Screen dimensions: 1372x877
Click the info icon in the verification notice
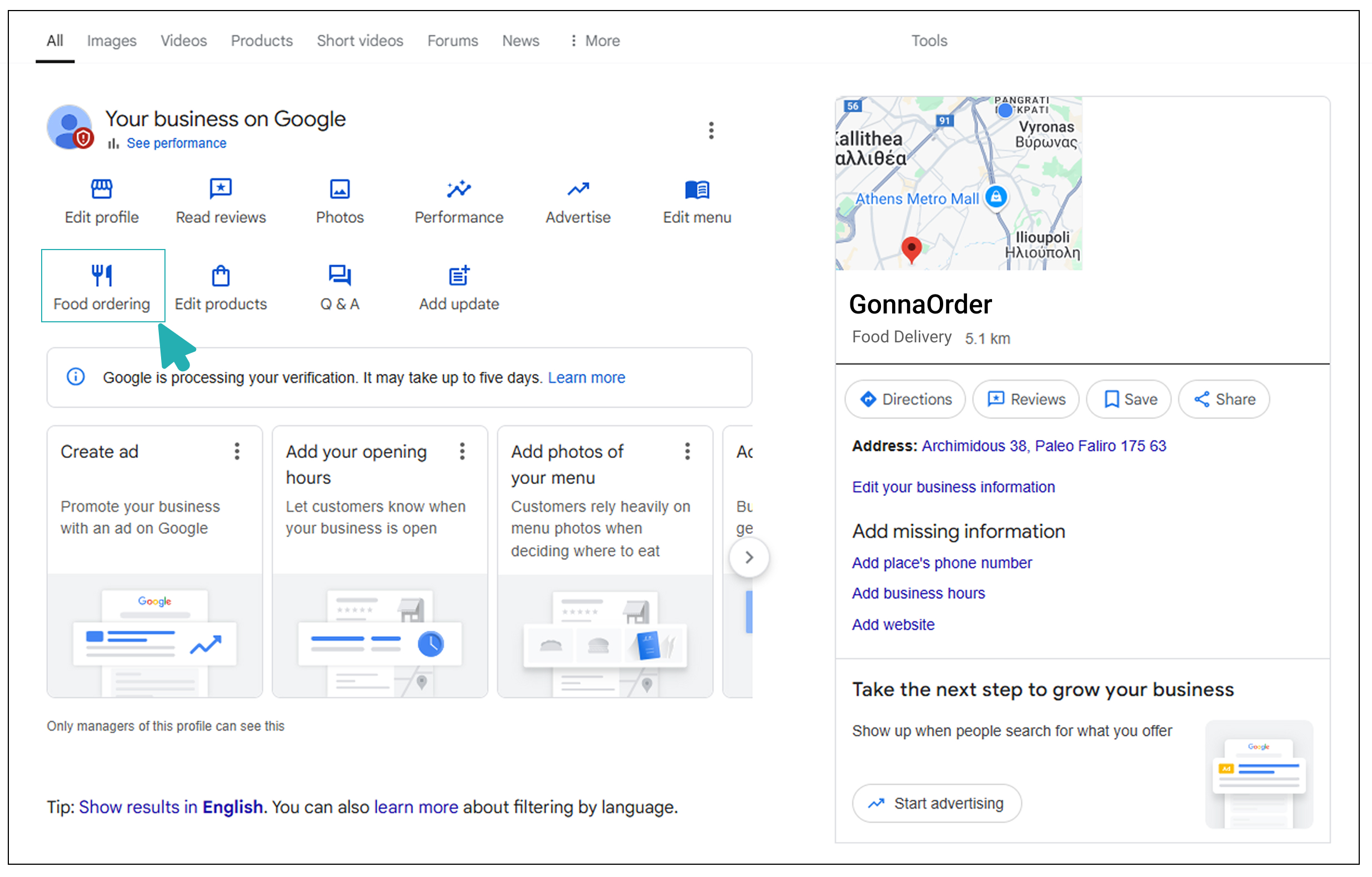tap(76, 377)
